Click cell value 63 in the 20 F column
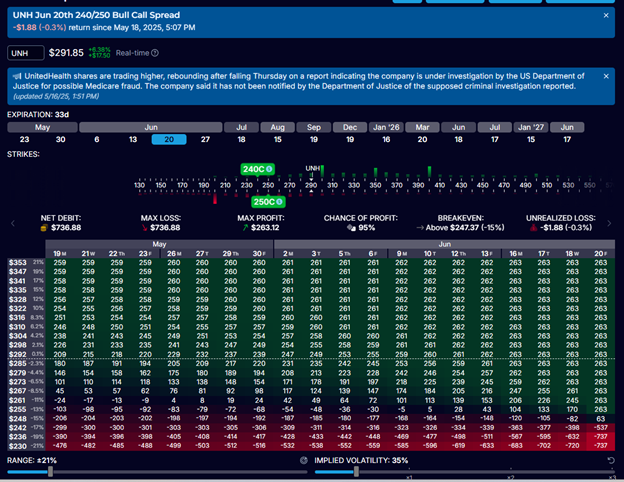 (601, 419)
